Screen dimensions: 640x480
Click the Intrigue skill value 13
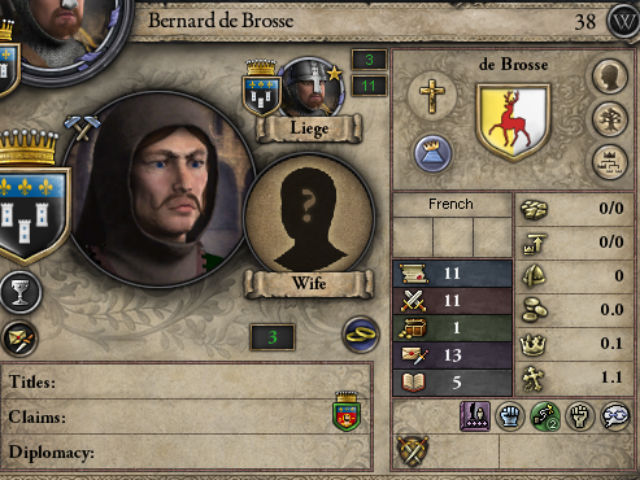[452, 356]
